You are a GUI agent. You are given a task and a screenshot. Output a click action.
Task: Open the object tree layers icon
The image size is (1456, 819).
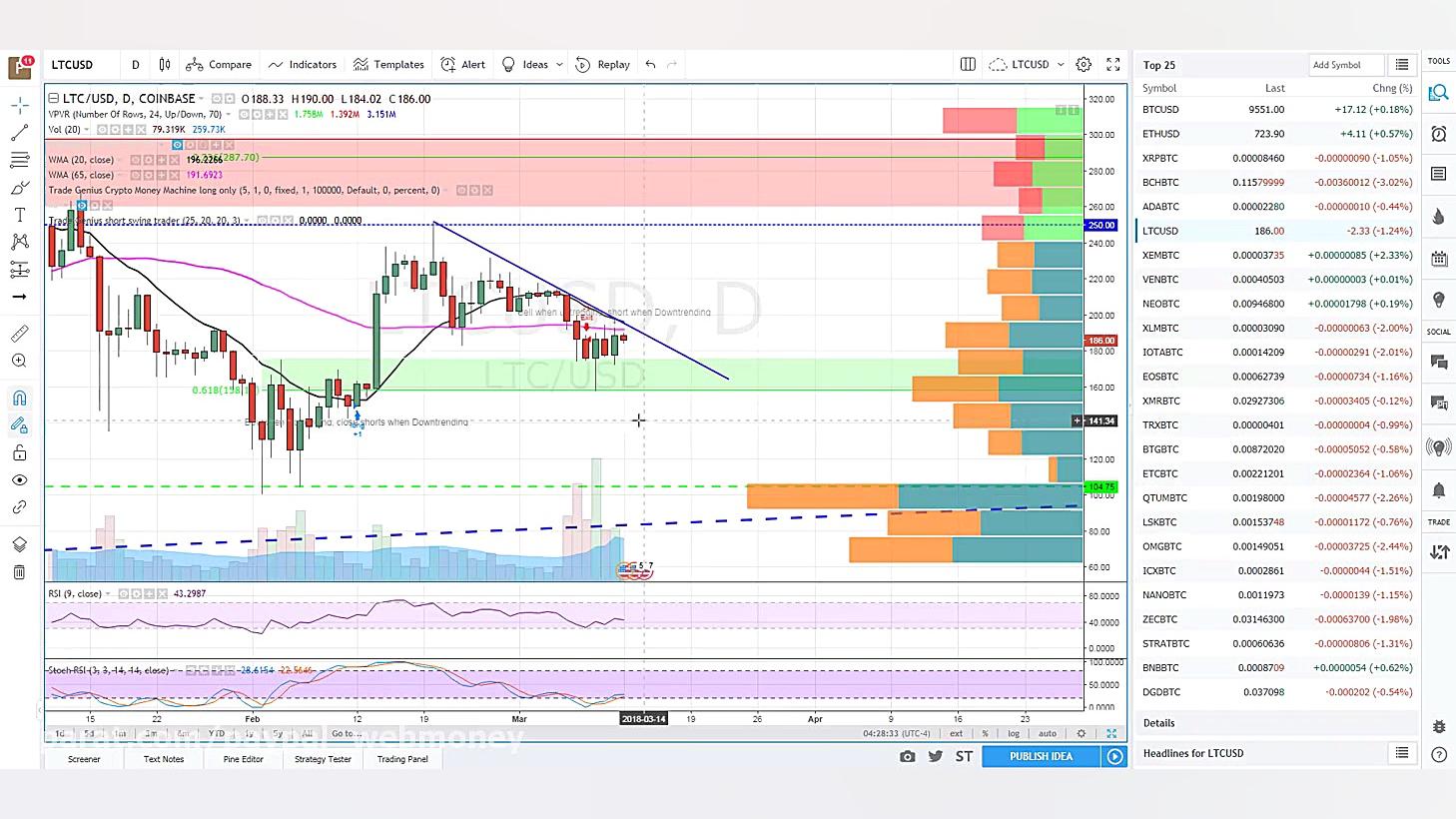(x=19, y=544)
